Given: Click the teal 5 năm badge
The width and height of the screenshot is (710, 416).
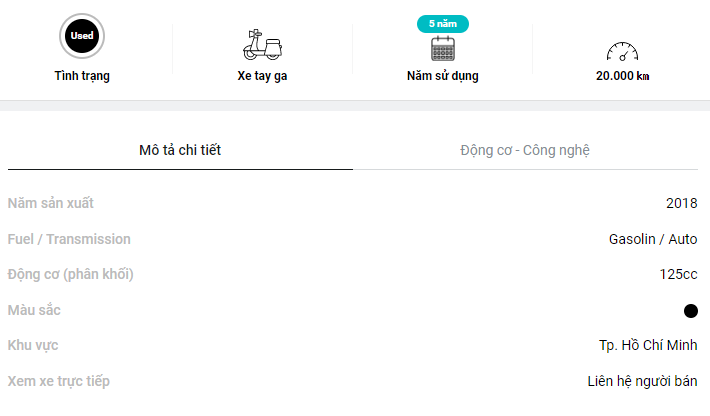Looking at the screenshot, I should 442,23.
